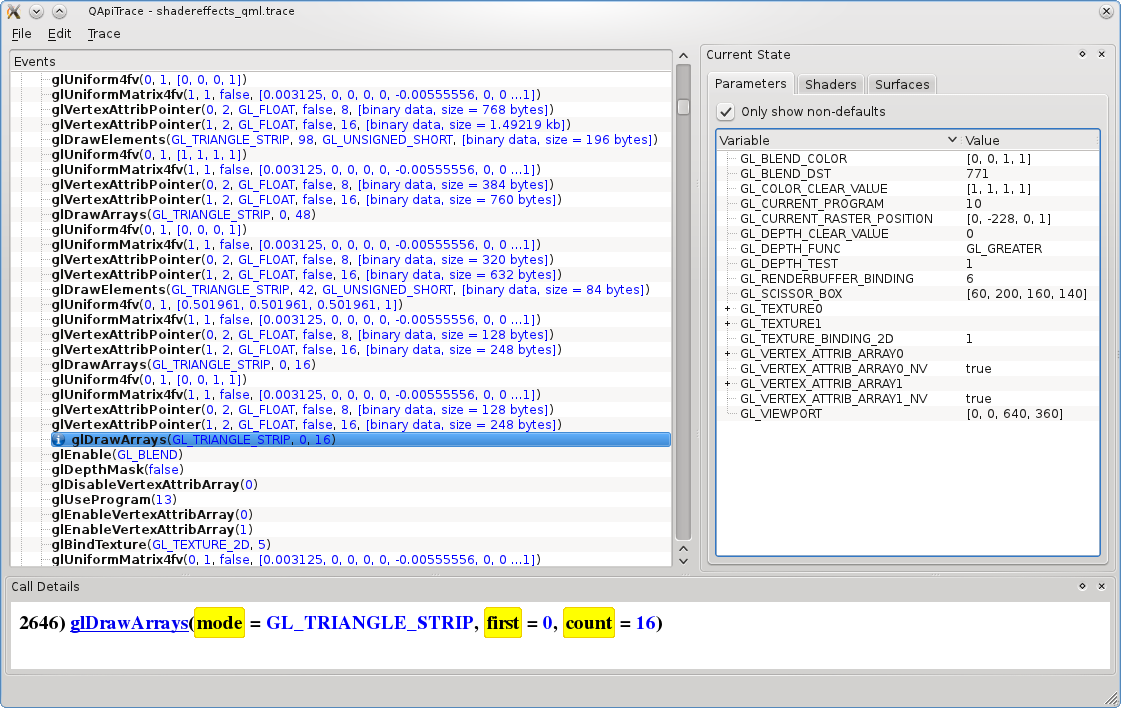Viewport: 1121px width, 708px height.
Task: Select glUniform4fv event with 0.501961 values
Action: 227,305
